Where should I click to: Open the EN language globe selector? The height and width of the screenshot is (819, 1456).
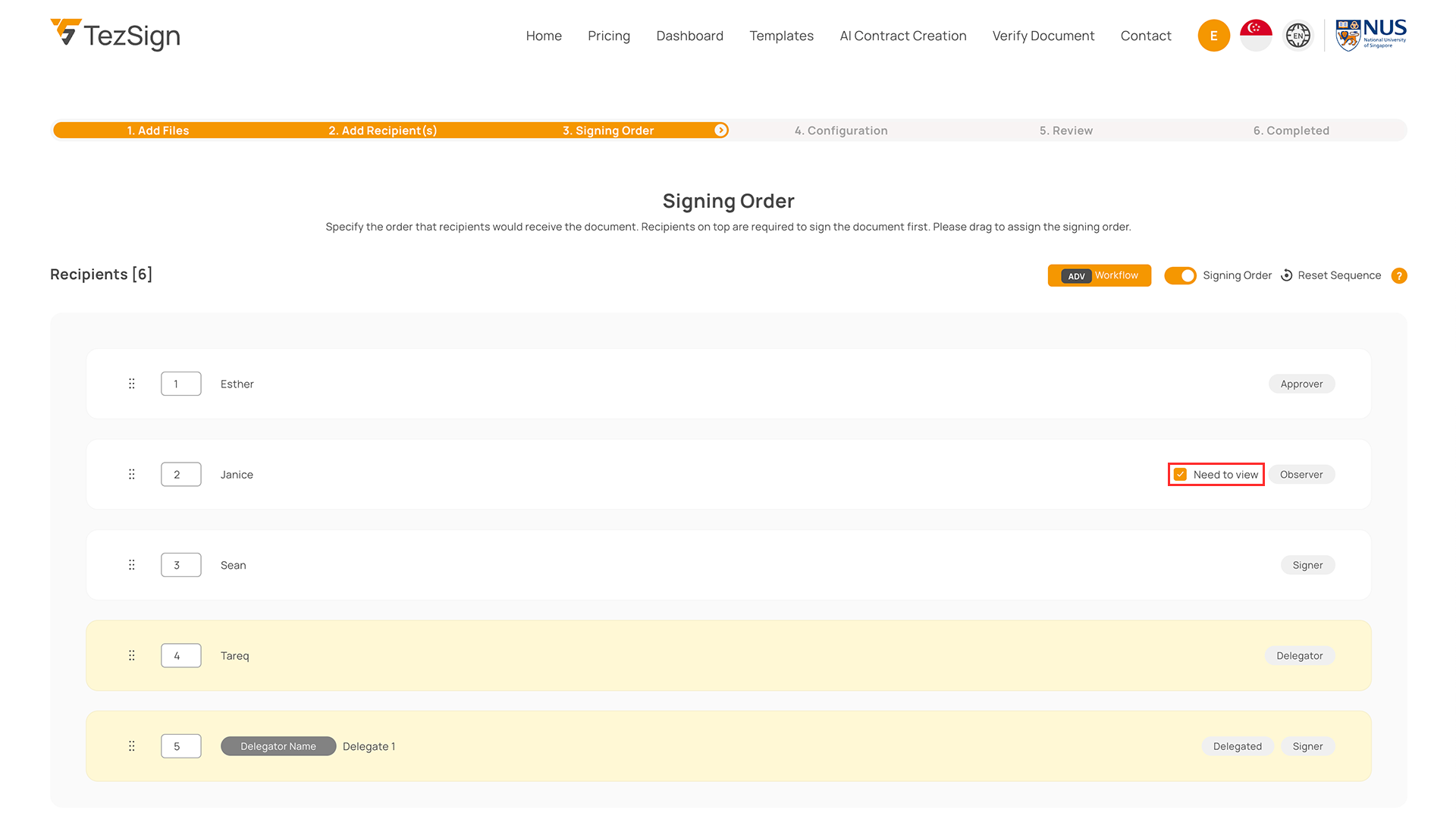point(1298,36)
